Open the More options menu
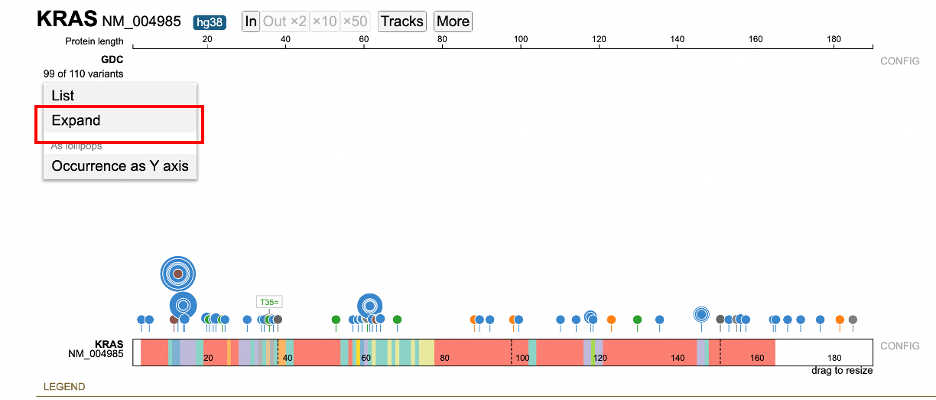The image size is (936, 400). pyautogui.click(x=452, y=21)
